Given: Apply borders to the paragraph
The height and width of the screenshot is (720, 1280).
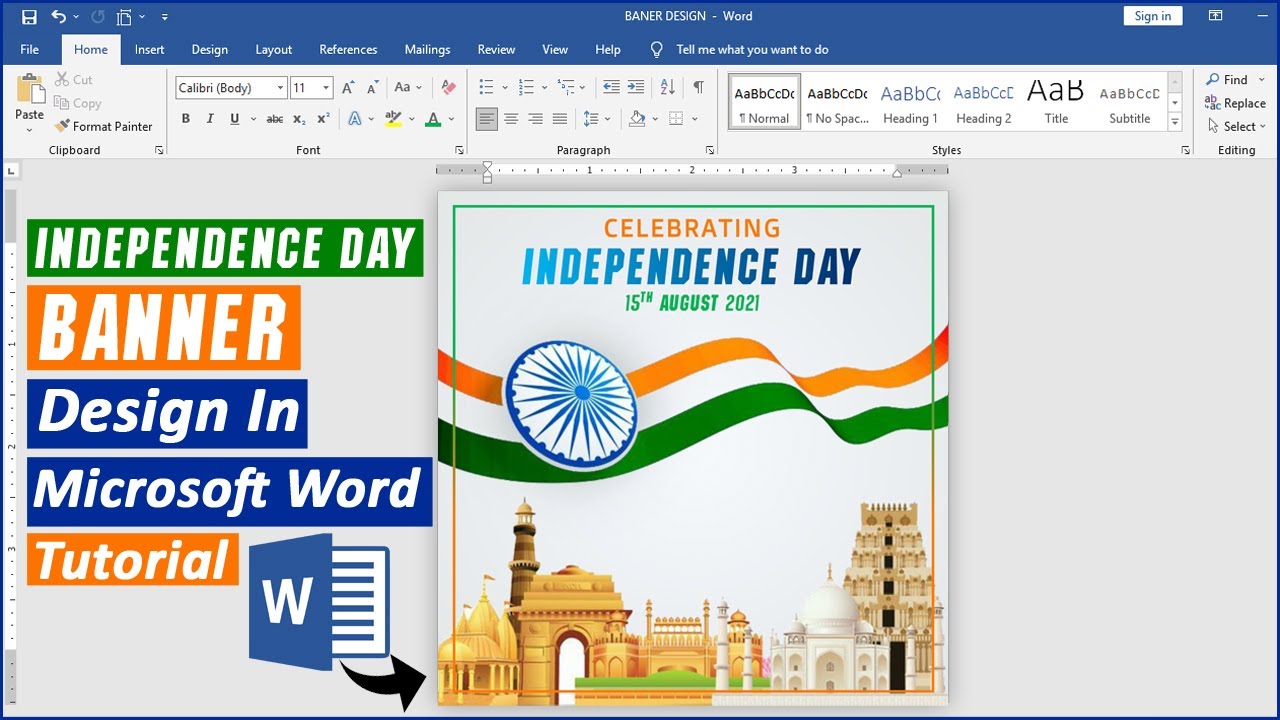Looking at the screenshot, I should point(676,119).
